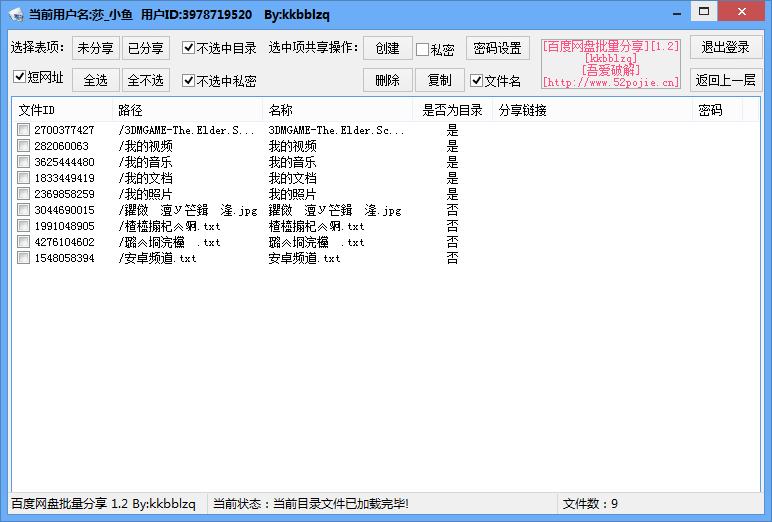Click the 安卓频道.txt name cell
The image size is (772, 522).
click(304, 258)
